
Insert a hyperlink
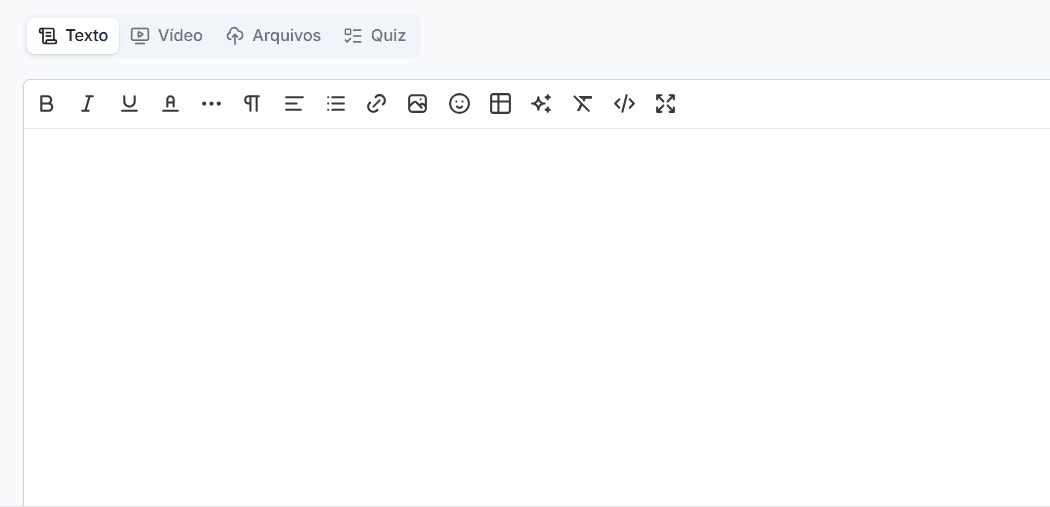(x=376, y=104)
